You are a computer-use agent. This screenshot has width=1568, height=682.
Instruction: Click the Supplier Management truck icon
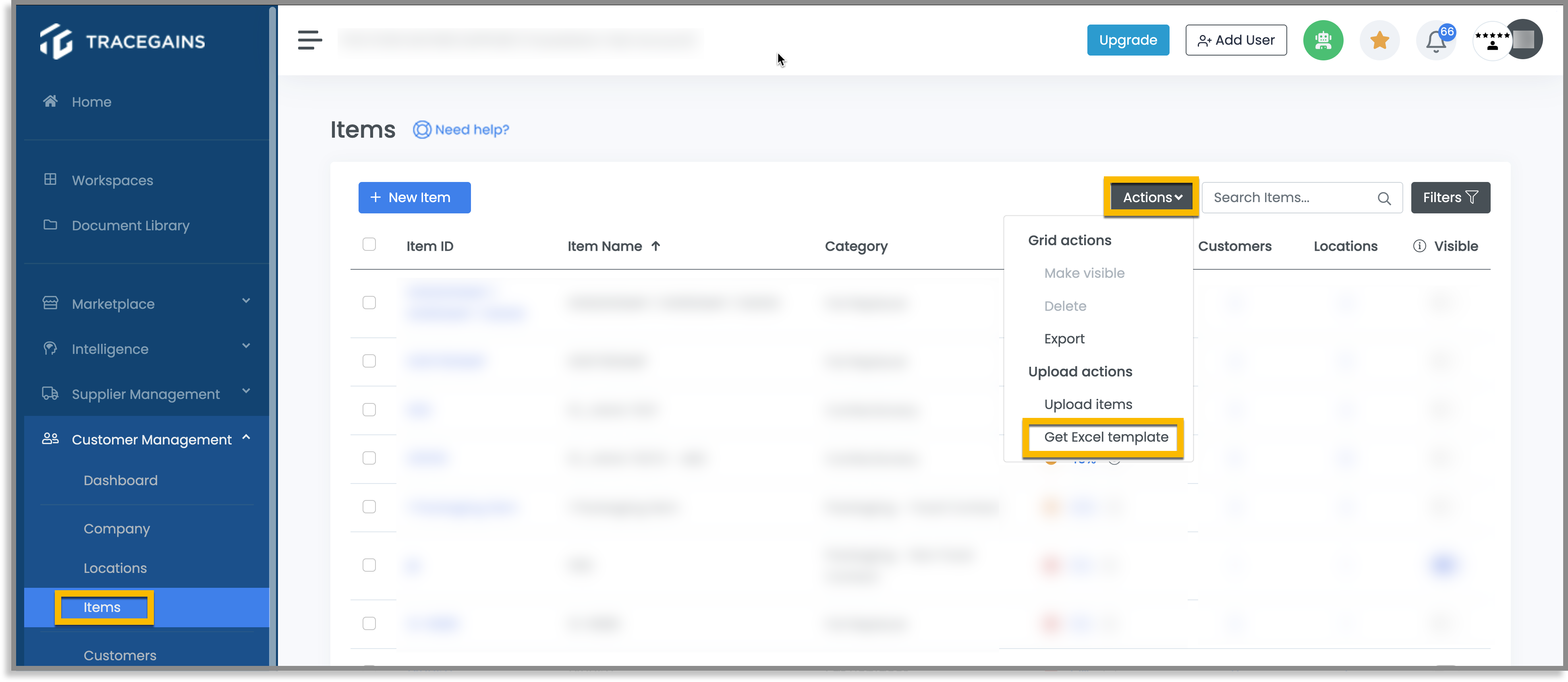coord(50,394)
